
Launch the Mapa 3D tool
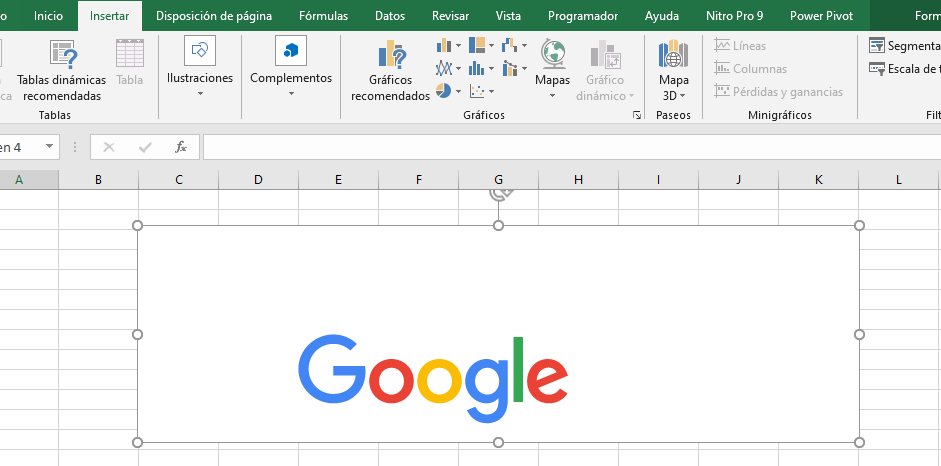pos(674,71)
